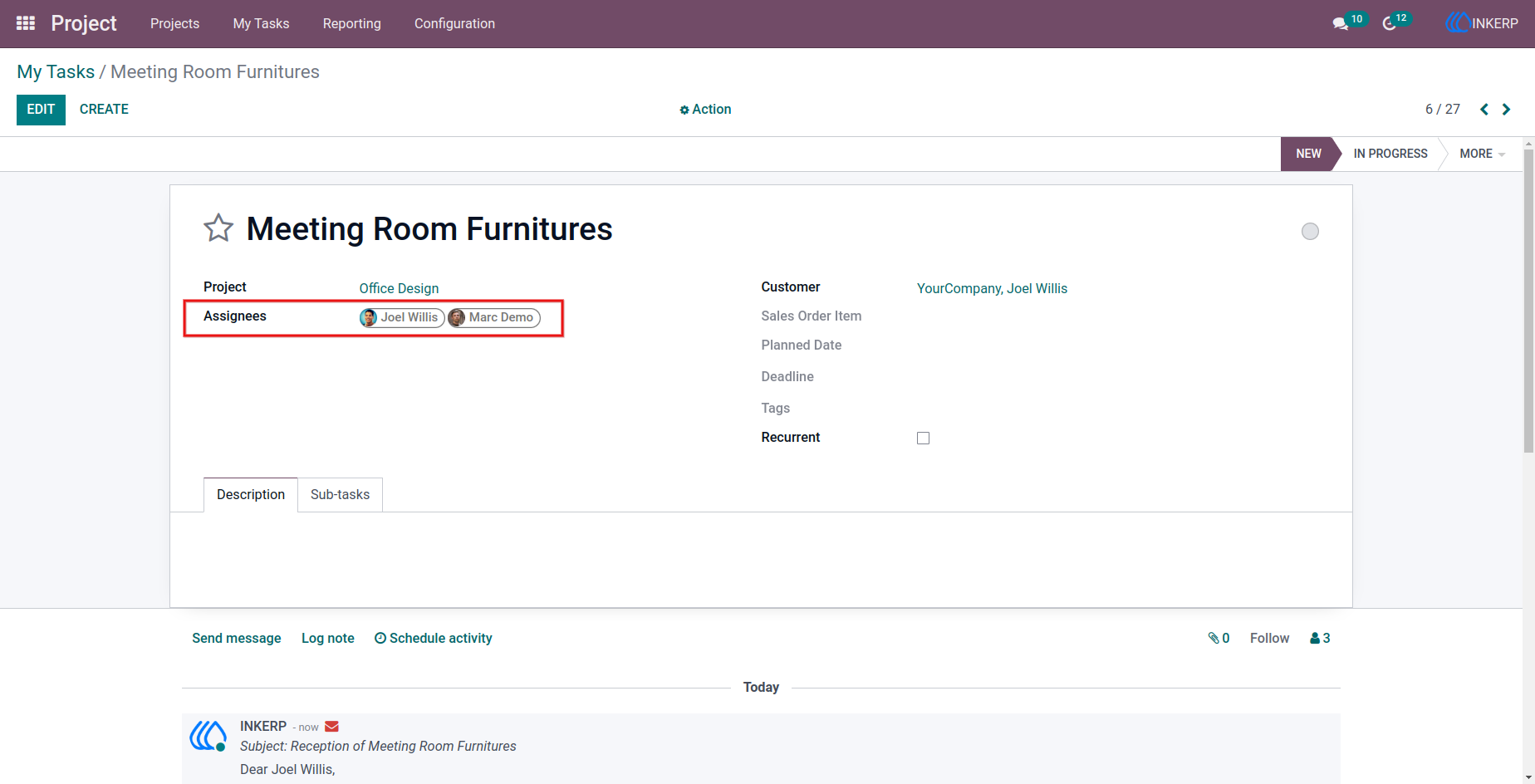Click the CREATE button
The width and height of the screenshot is (1535, 784).
tap(104, 110)
